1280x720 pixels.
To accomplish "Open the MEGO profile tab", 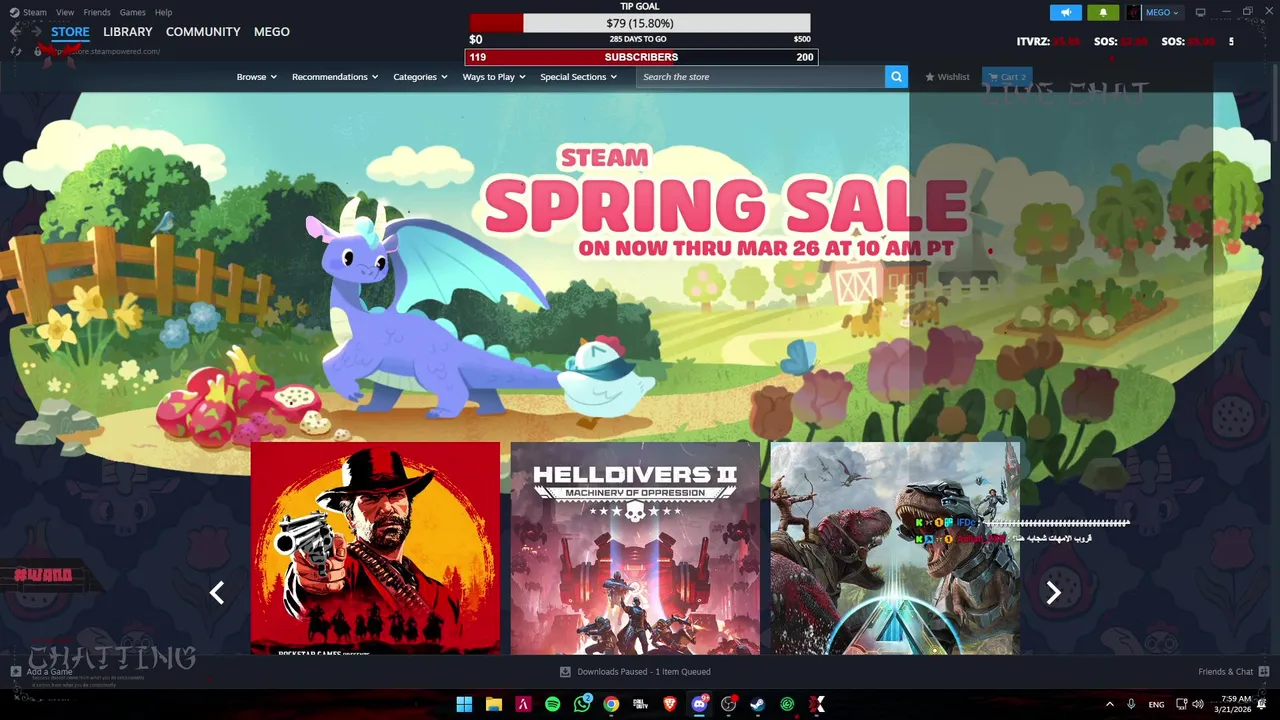I will pos(272,32).
